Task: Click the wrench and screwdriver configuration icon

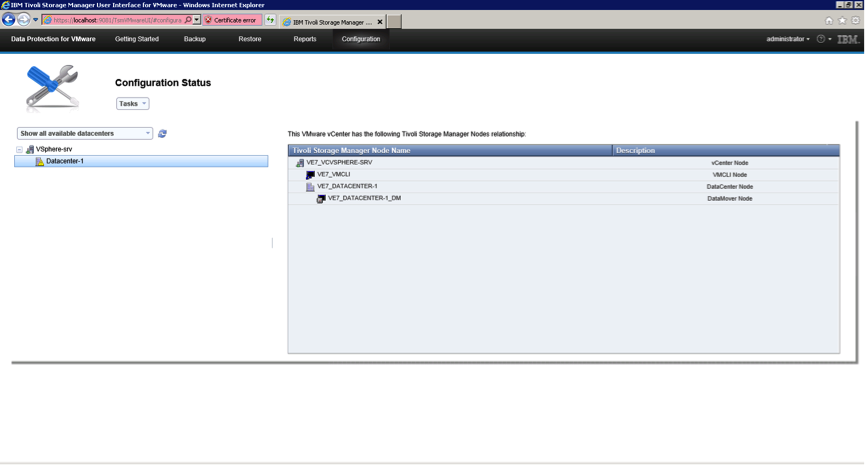Action: (52, 86)
